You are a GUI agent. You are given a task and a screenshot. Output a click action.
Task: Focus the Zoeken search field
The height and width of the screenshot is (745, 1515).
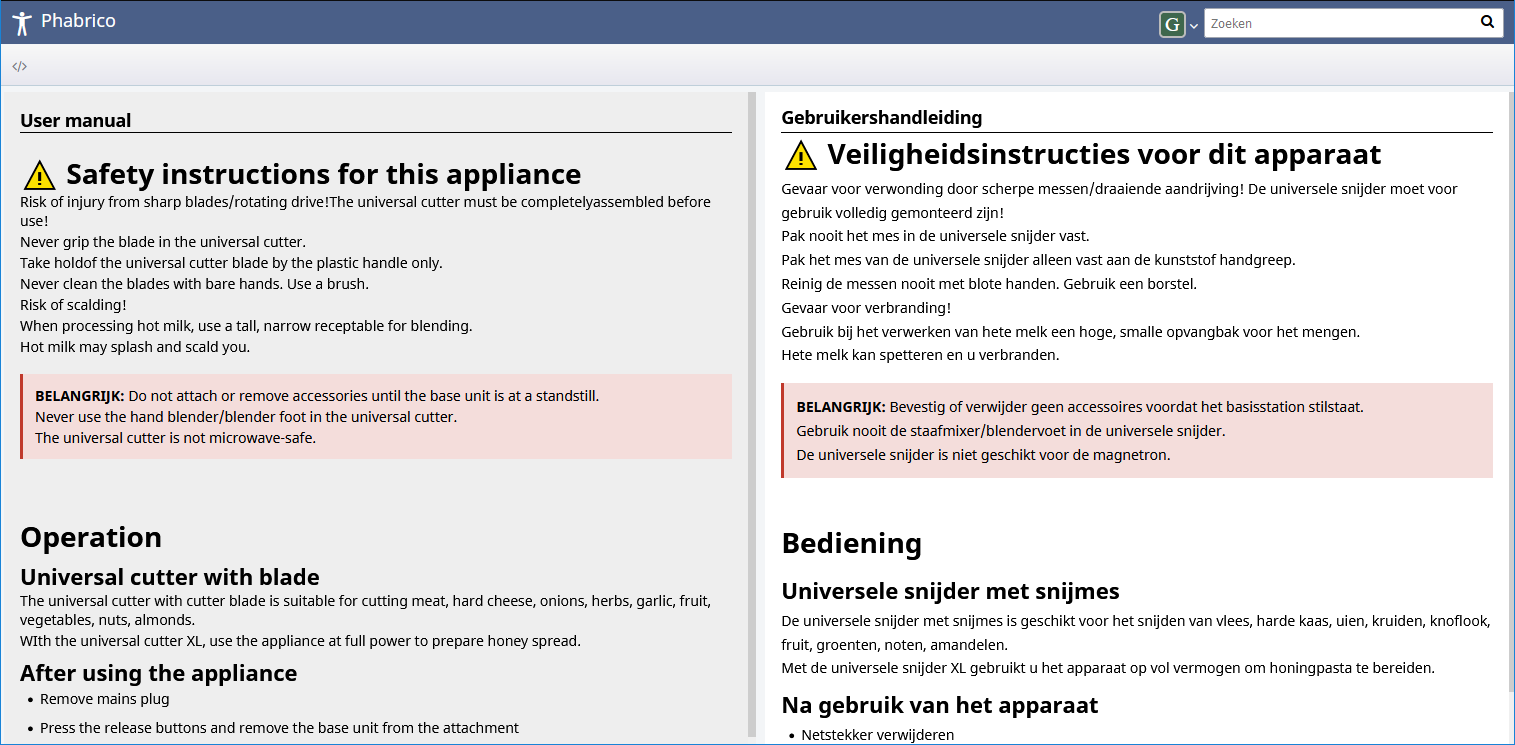click(1340, 23)
